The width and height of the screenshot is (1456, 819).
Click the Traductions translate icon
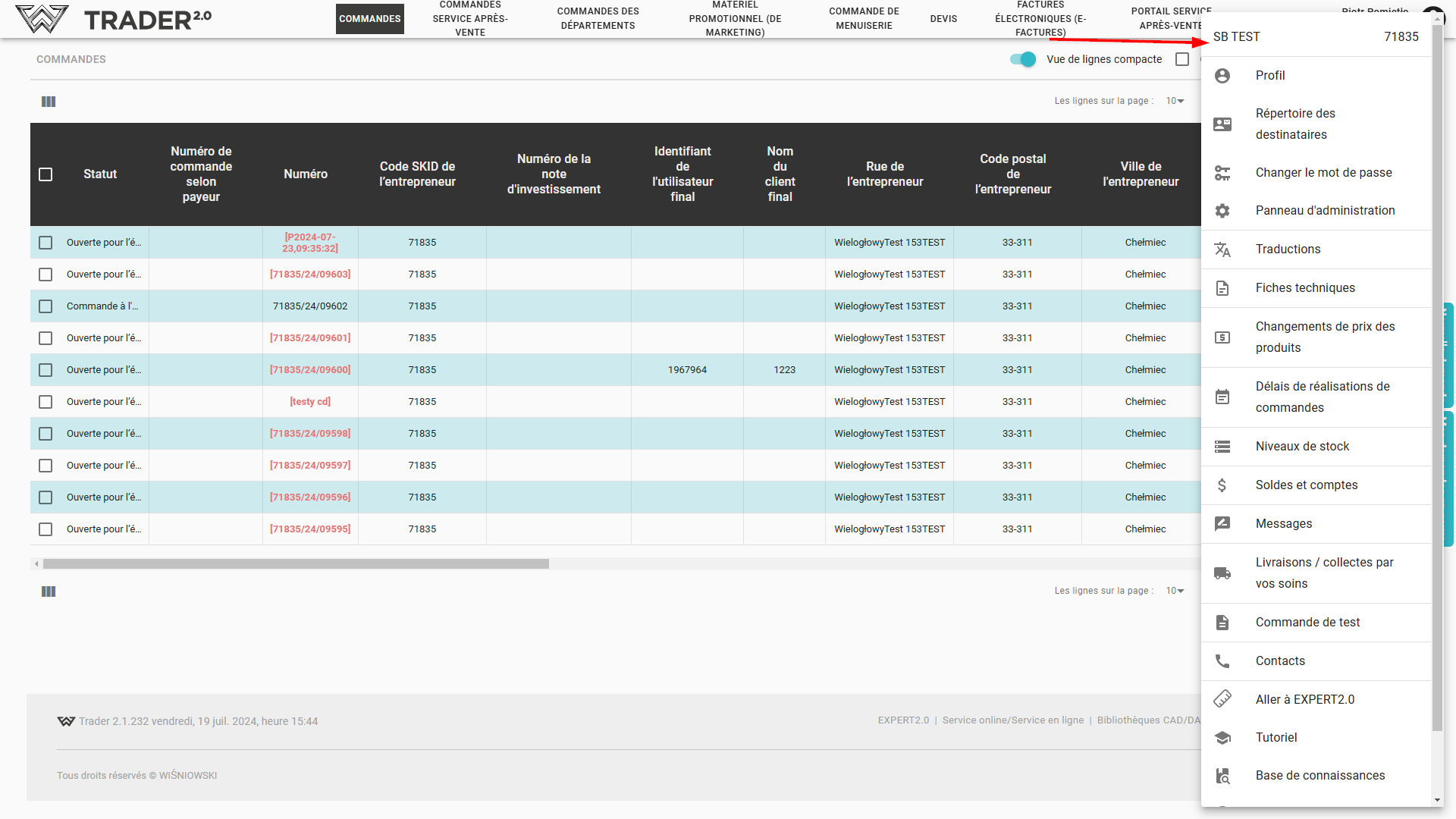(1222, 249)
